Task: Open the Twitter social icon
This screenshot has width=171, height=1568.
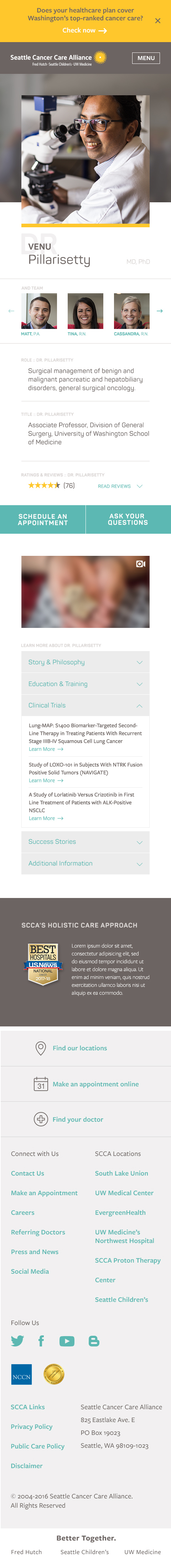Action: [18, 1341]
